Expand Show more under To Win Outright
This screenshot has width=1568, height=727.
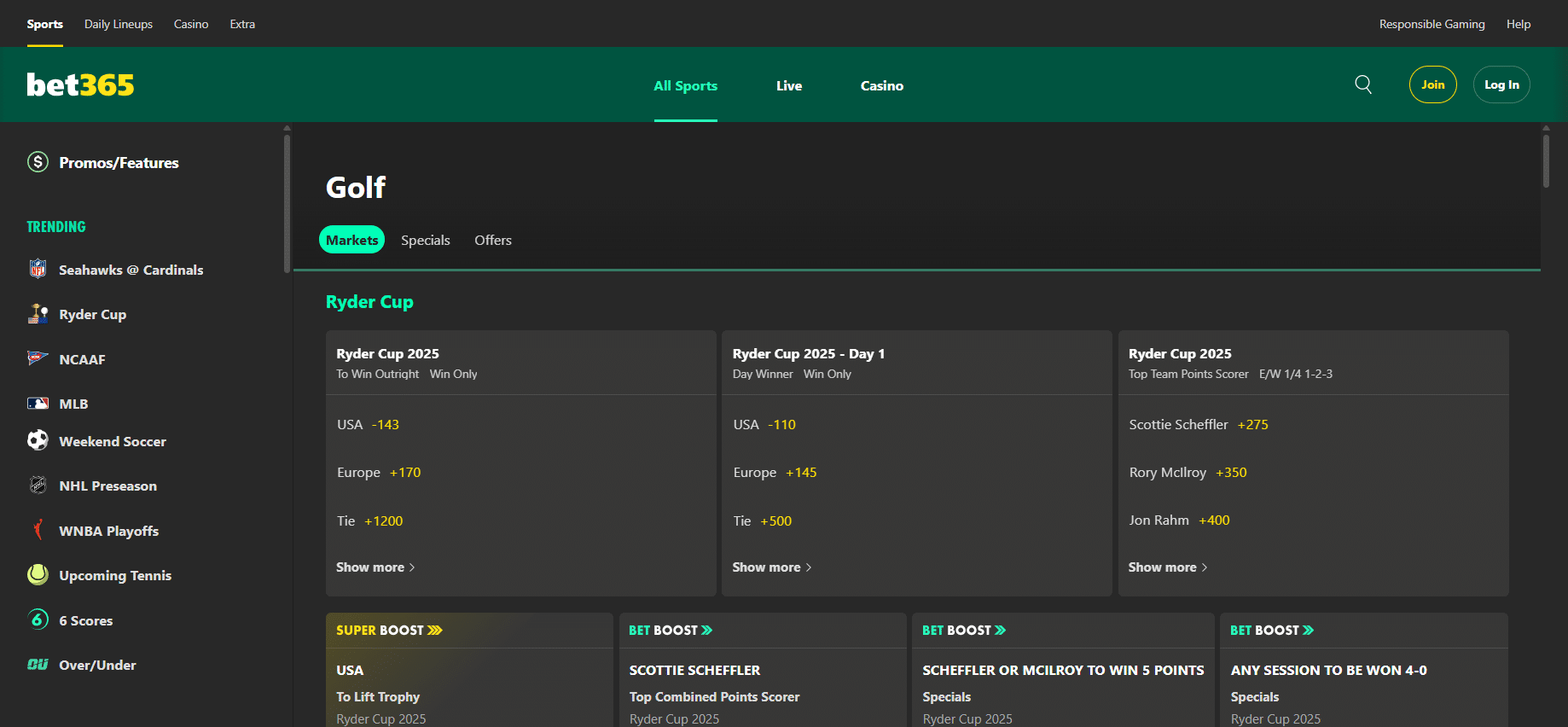(375, 567)
